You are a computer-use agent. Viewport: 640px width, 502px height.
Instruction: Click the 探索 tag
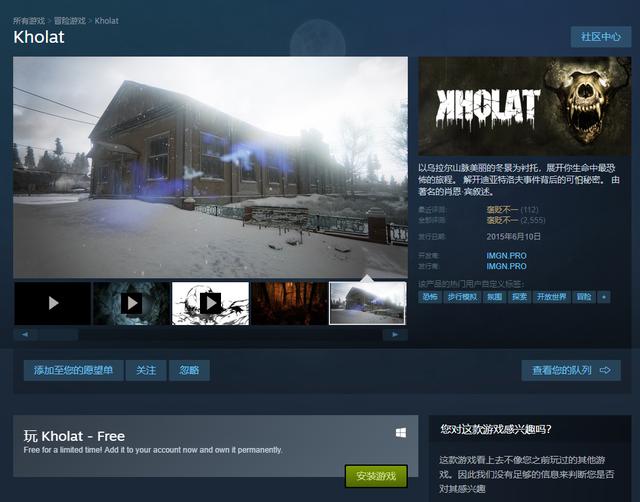click(x=519, y=297)
